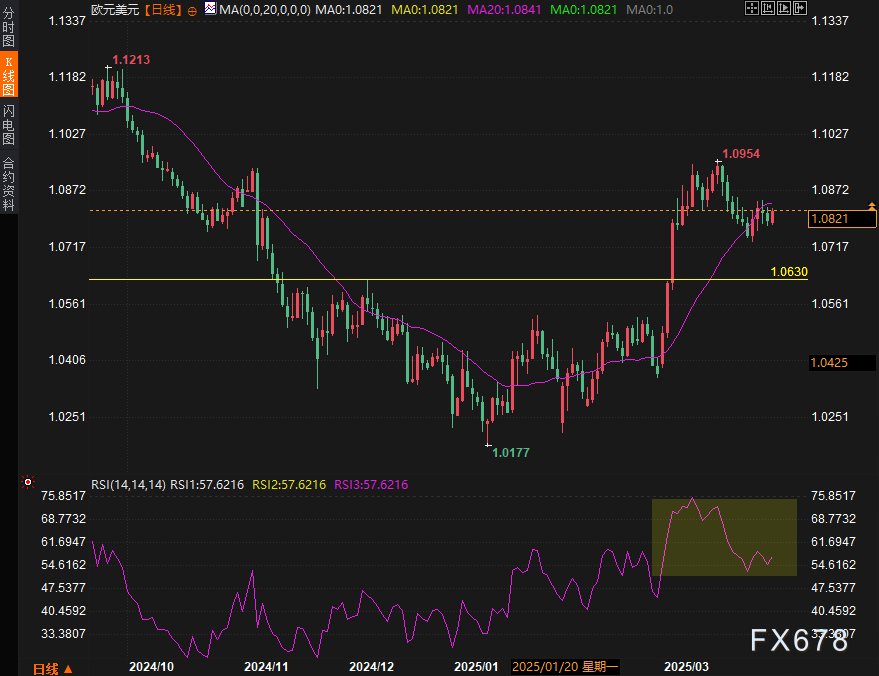The width and height of the screenshot is (879, 676).
Task: Click the small arrows above the 1.0821 price tag
Action: [871, 204]
